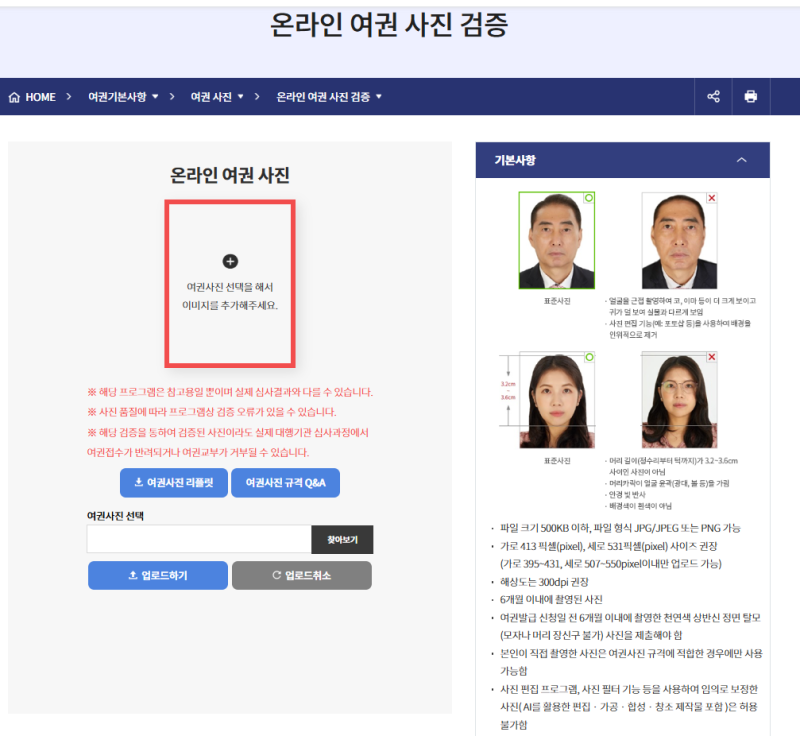Click the 업로드하기 button

click(158, 575)
